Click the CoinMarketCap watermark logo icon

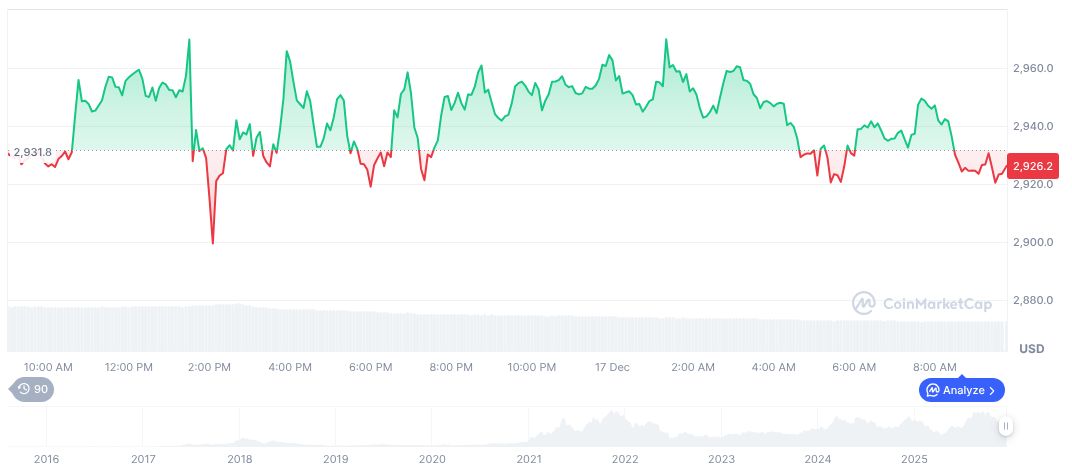tap(864, 303)
